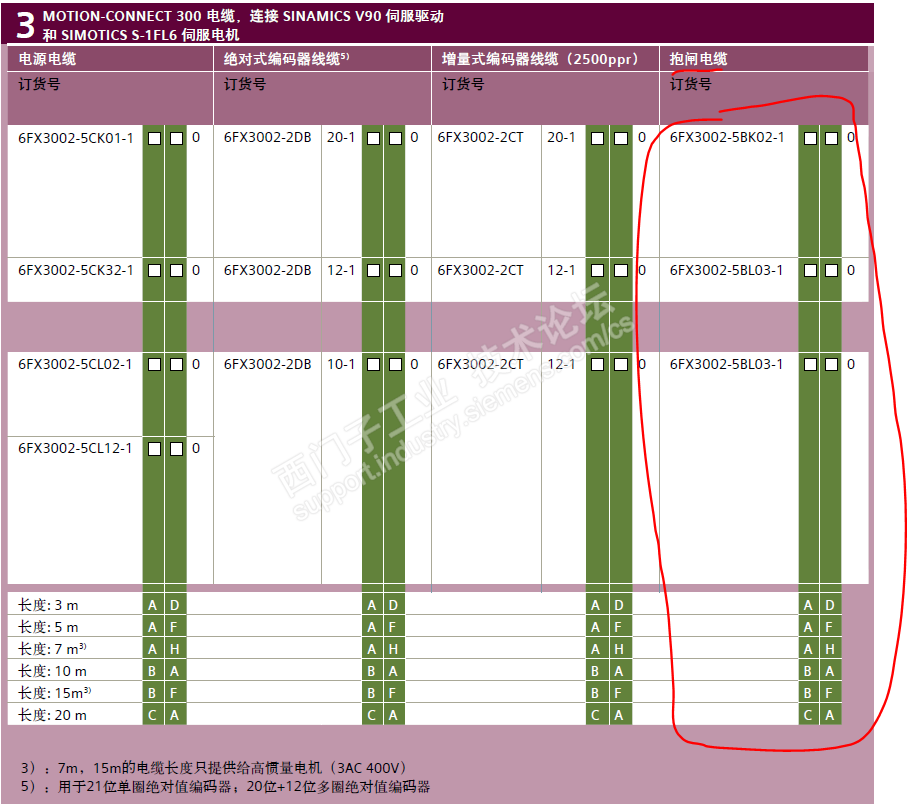This screenshot has height=804, width=907.
Task: Click the "长度: 20 m" row label
Action: (52, 716)
